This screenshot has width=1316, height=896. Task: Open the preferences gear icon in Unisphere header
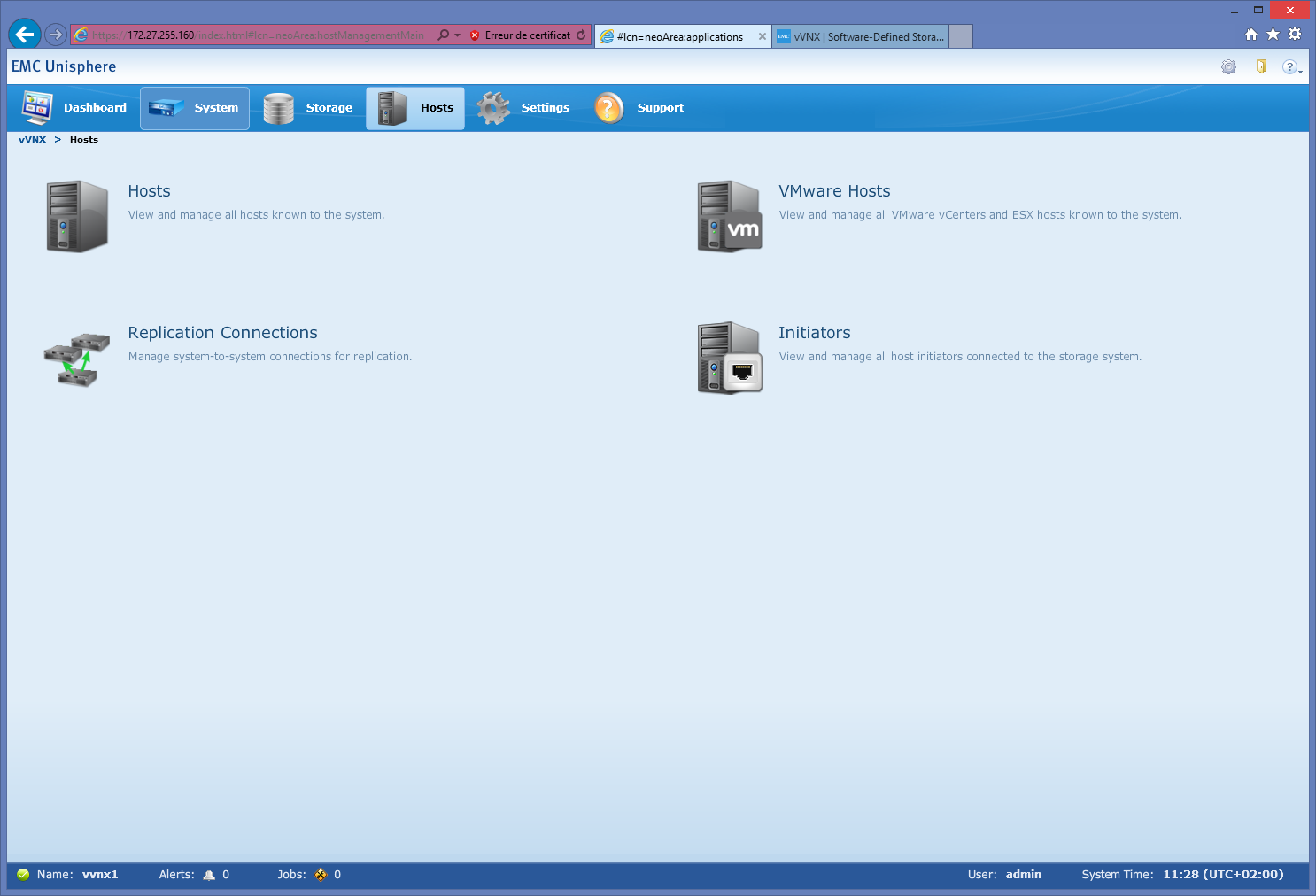point(1228,67)
